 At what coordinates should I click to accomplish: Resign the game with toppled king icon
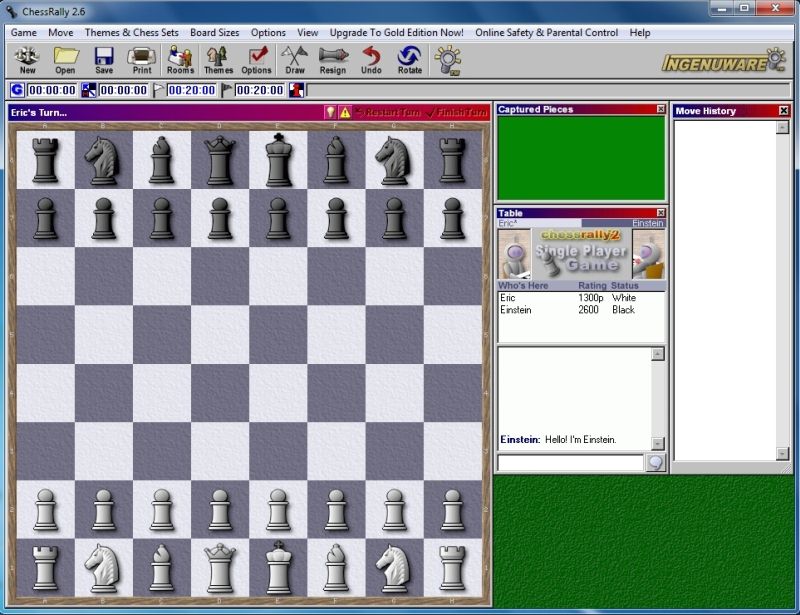333,60
